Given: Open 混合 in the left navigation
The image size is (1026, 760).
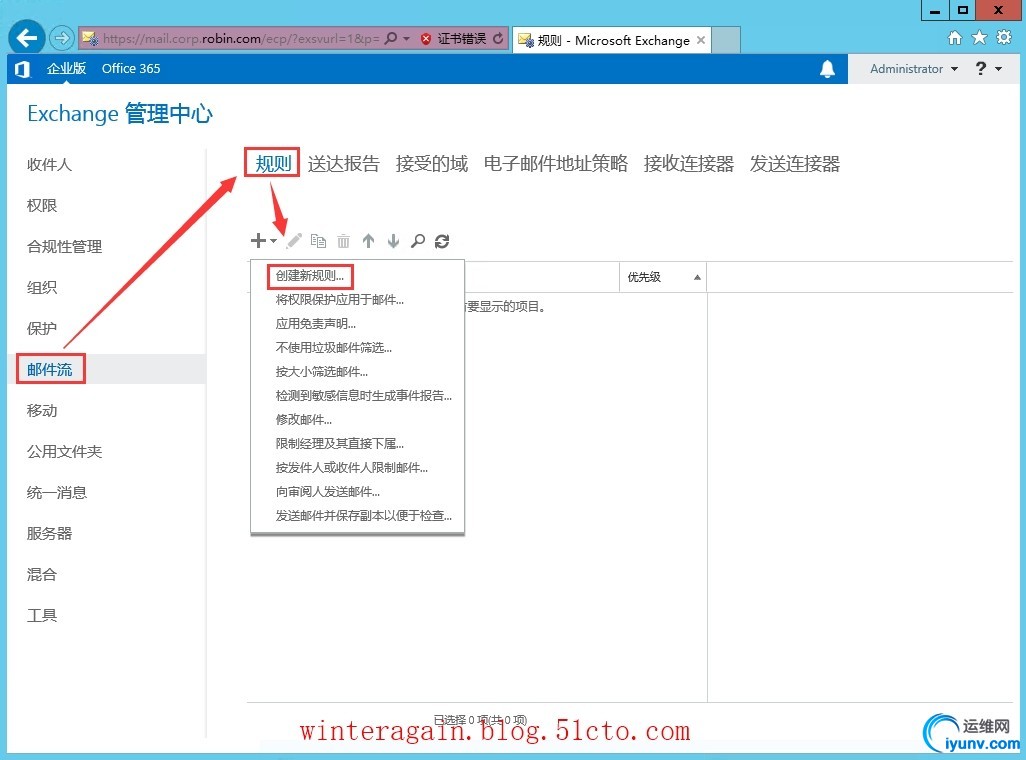Looking at the screenshot, I should (41, 575).
